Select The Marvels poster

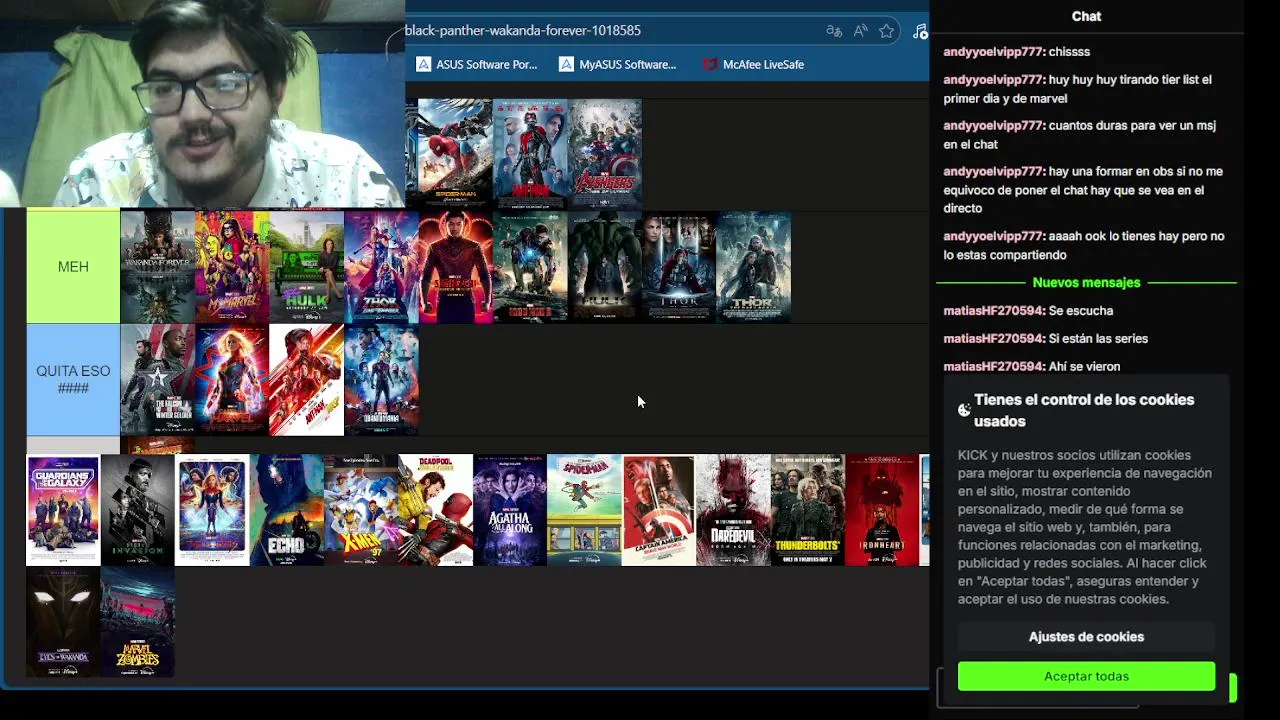click(x=212, y=510)
